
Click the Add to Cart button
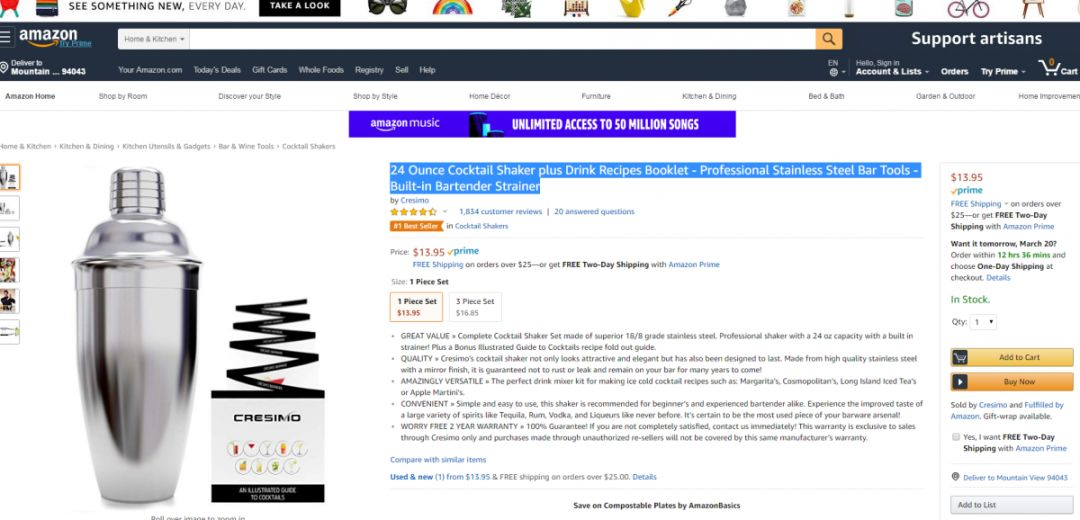[x=1012, y=357]
